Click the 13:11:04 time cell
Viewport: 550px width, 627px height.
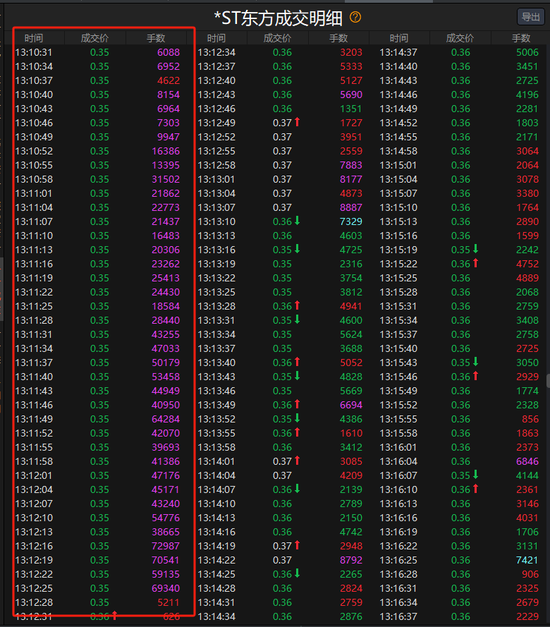point(34,208)
